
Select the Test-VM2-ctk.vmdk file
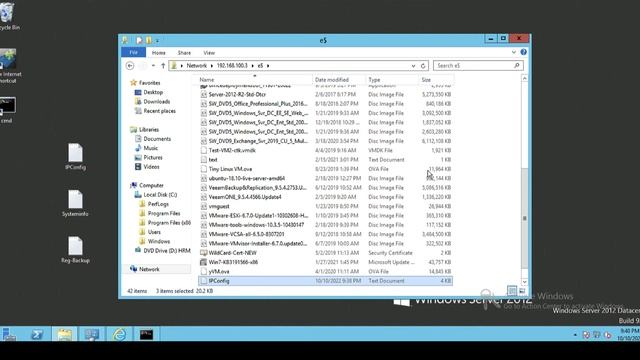pyautogui.click(x=232, y=150)
